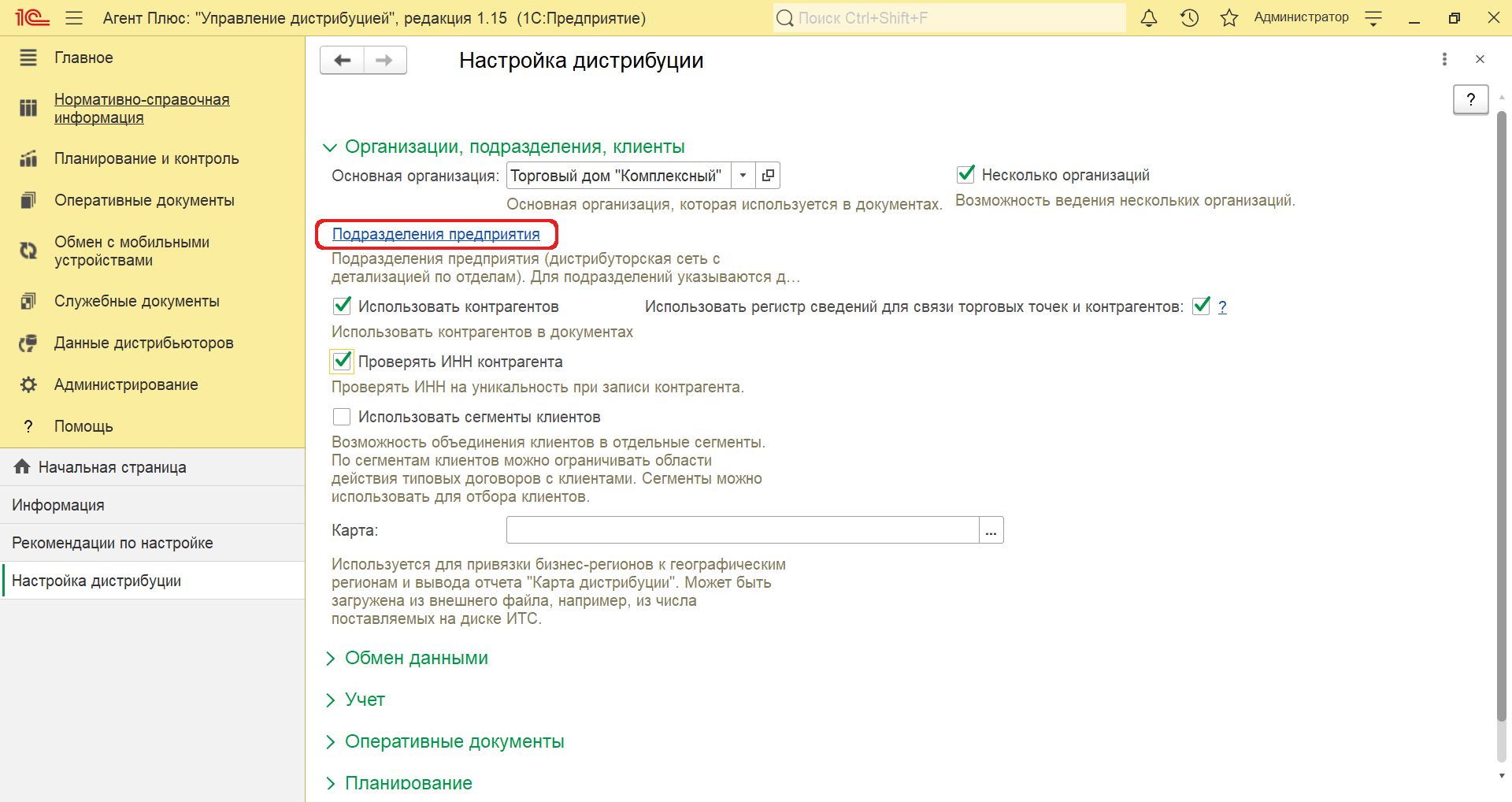The height and width of the screenshot is (802, 1512).
Task: Collapse Организации, подразделения, клиенты section
Action: (330, 147)
